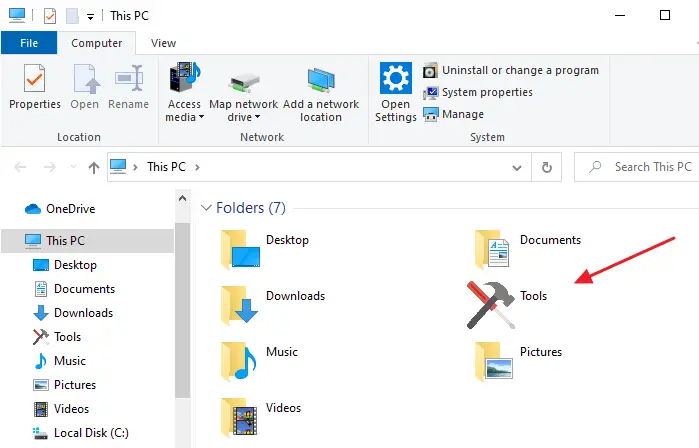Open the Properties ribbon button

(35, 87)
